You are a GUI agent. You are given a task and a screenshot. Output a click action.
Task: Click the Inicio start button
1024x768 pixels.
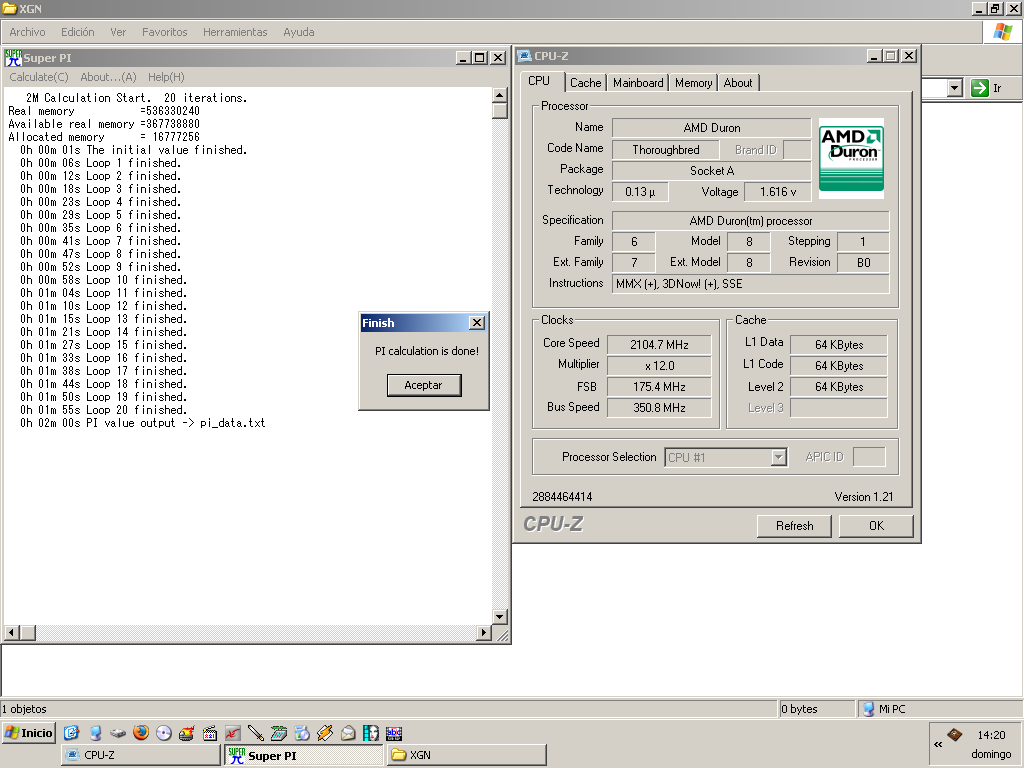[28, 733]
